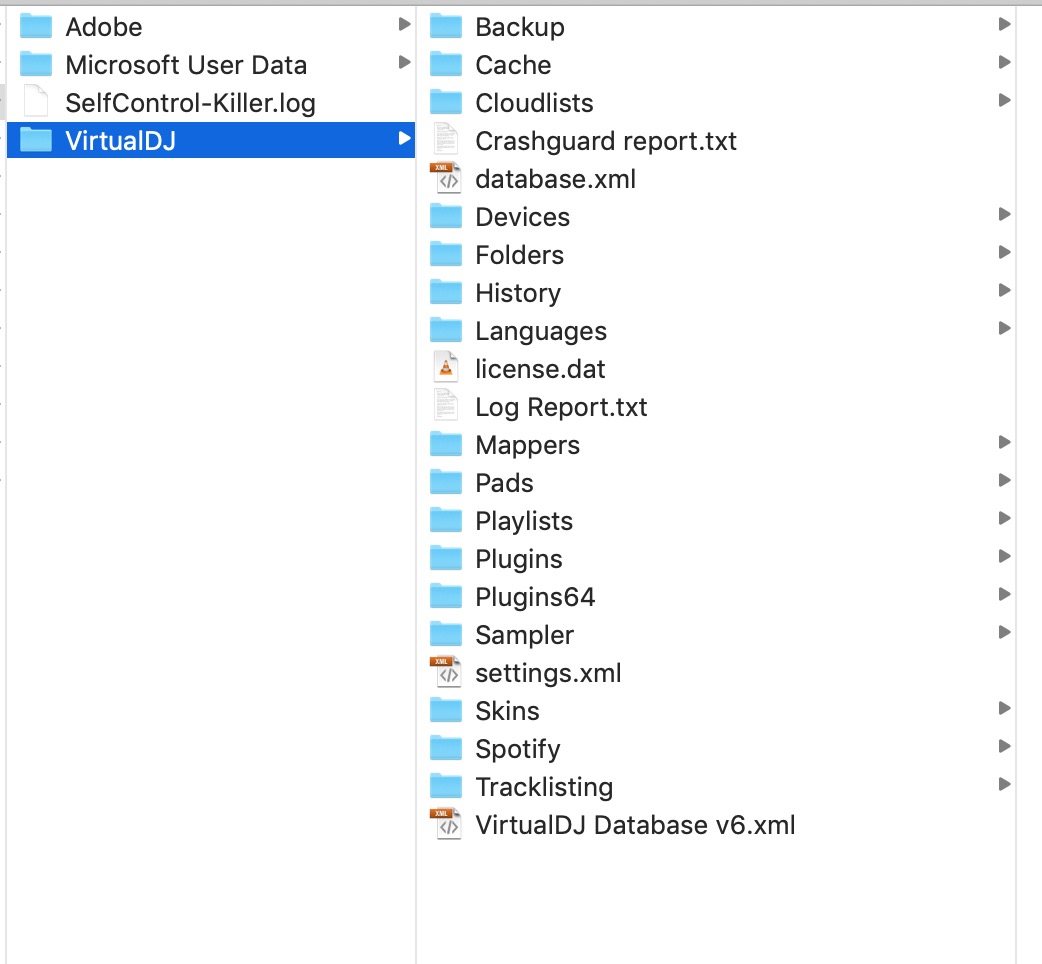
Task: Select the Tracklisting folder name
Action: (x=544, y=787)
